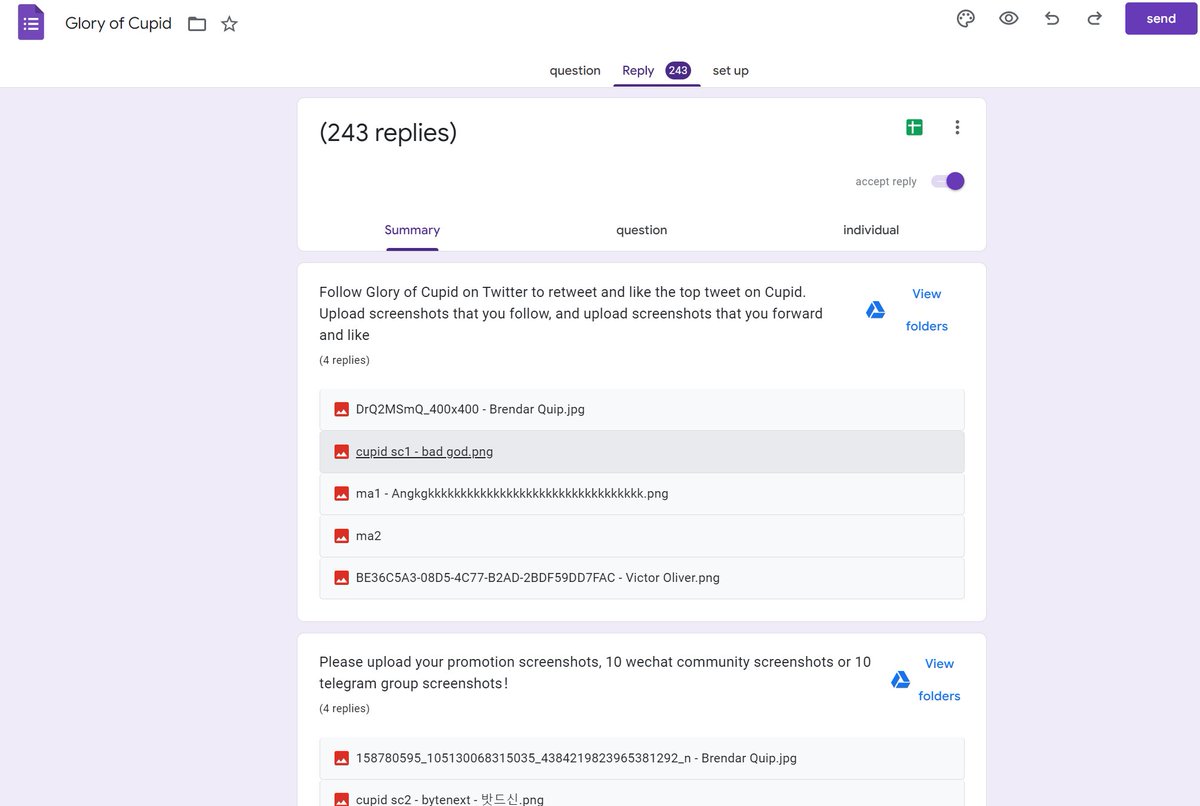Click image icon beside 158780595 file
The image size is (1200, 806).
point(341,758)
